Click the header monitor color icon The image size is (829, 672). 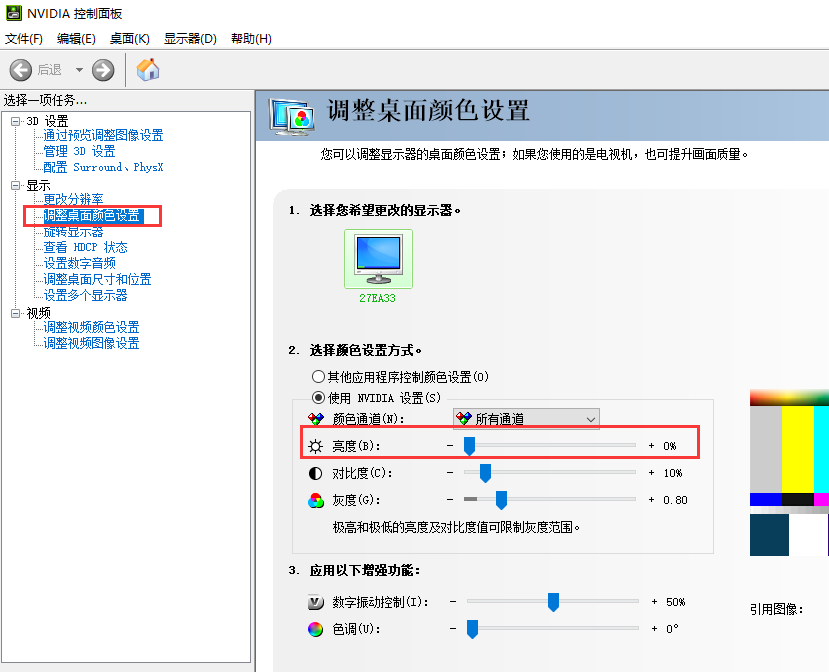(x=291, y=116)
